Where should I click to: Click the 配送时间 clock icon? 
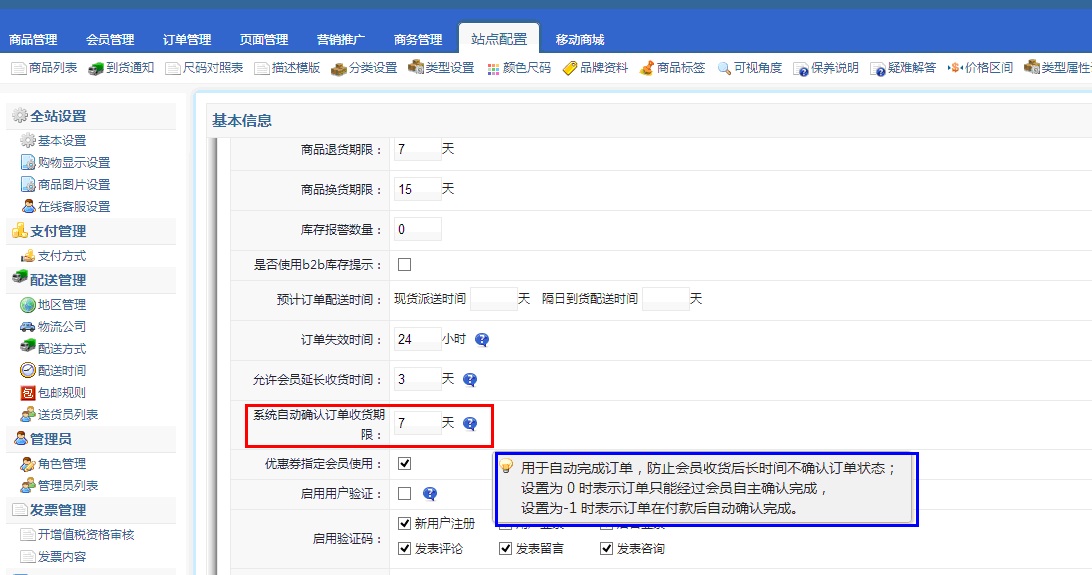tap(28, 370)
